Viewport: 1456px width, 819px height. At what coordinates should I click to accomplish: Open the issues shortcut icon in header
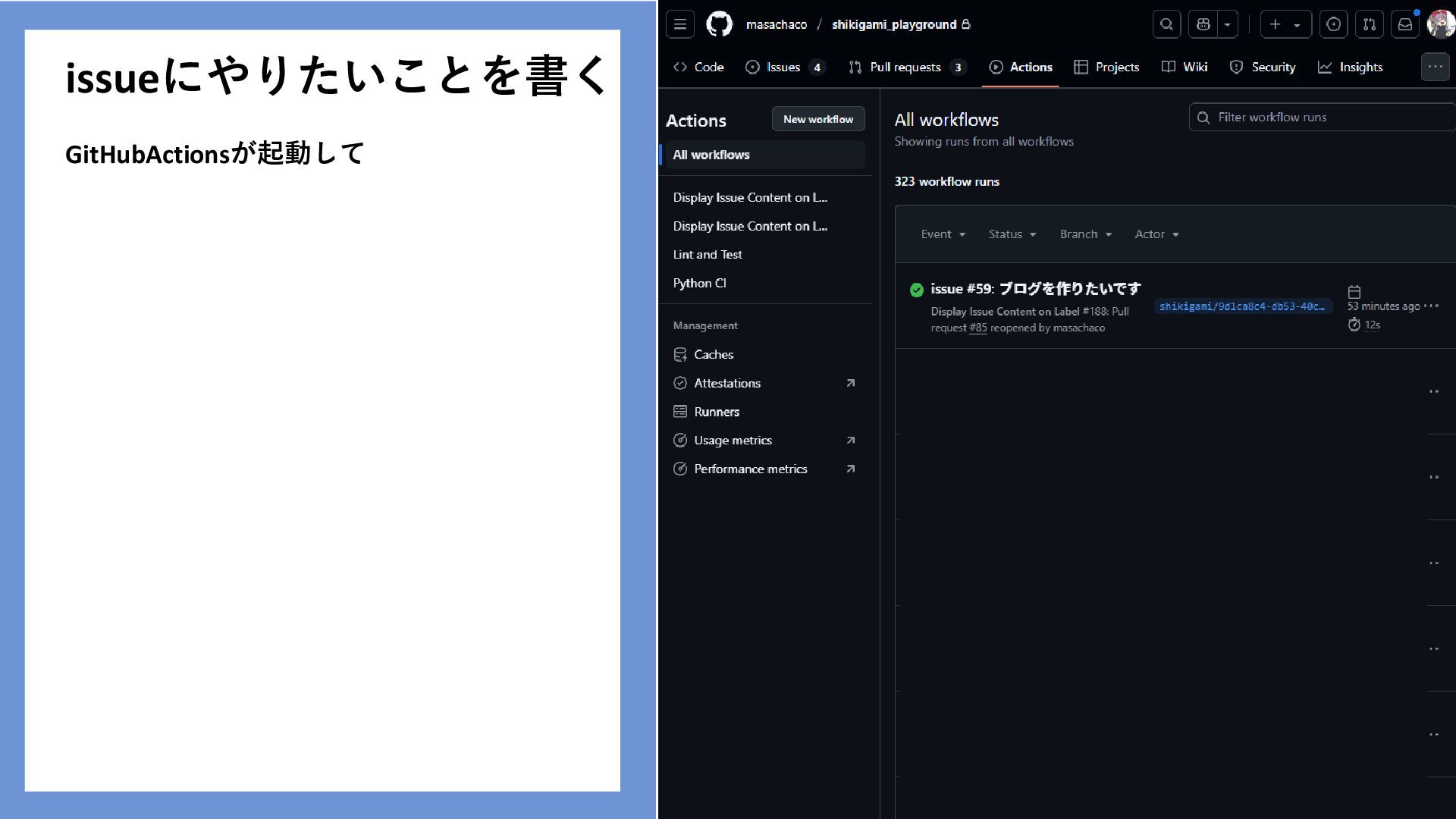1333,24
